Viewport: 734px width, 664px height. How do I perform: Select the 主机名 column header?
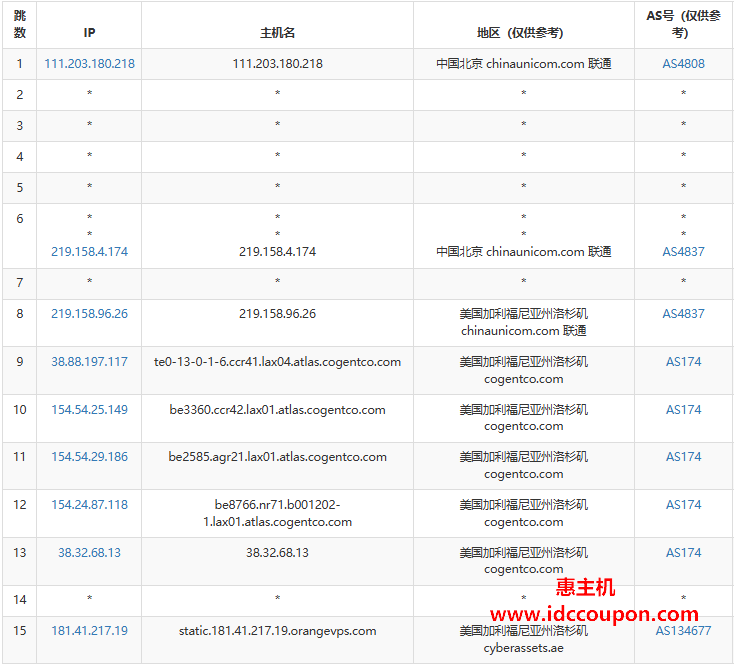(277, 24)
